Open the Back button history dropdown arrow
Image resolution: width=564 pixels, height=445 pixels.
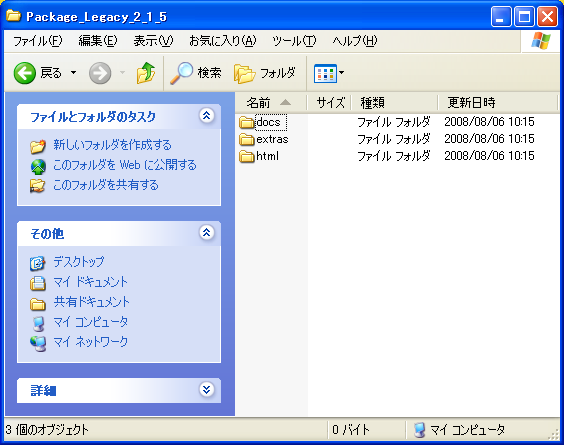(73, 73)
